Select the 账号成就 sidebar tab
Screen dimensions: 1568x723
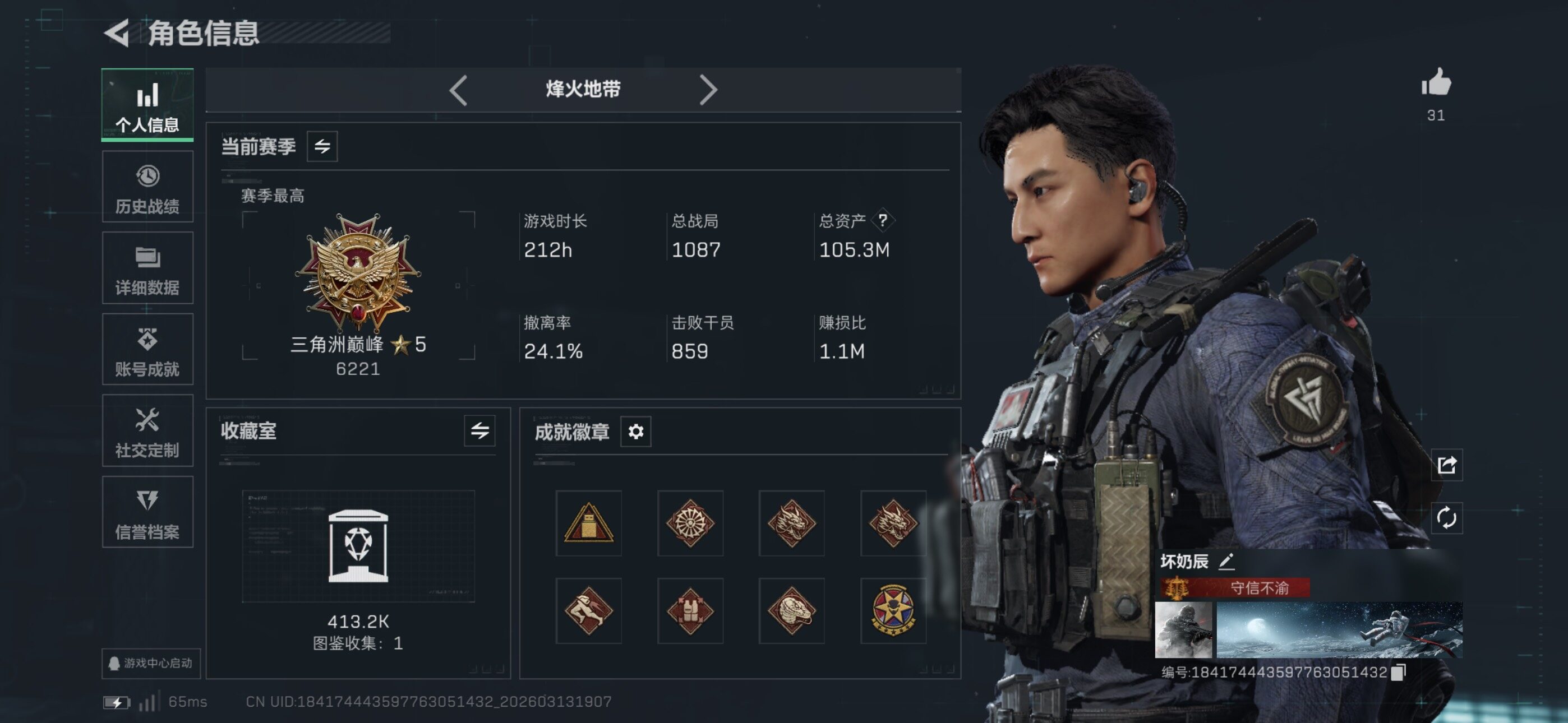pyautogui.click(x=147, y=349)
